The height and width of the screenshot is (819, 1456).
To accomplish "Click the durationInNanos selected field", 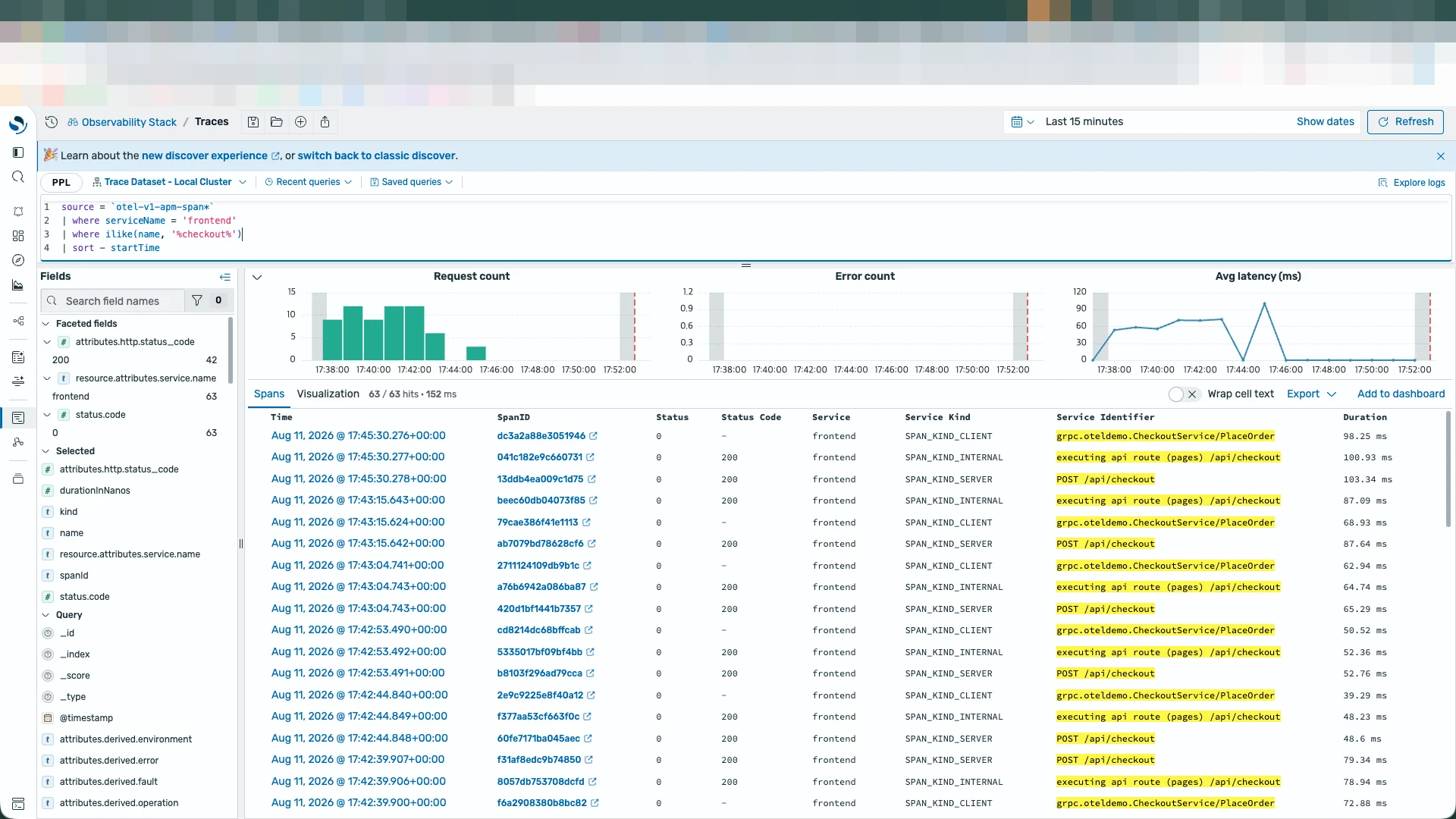I will (96, 491).
